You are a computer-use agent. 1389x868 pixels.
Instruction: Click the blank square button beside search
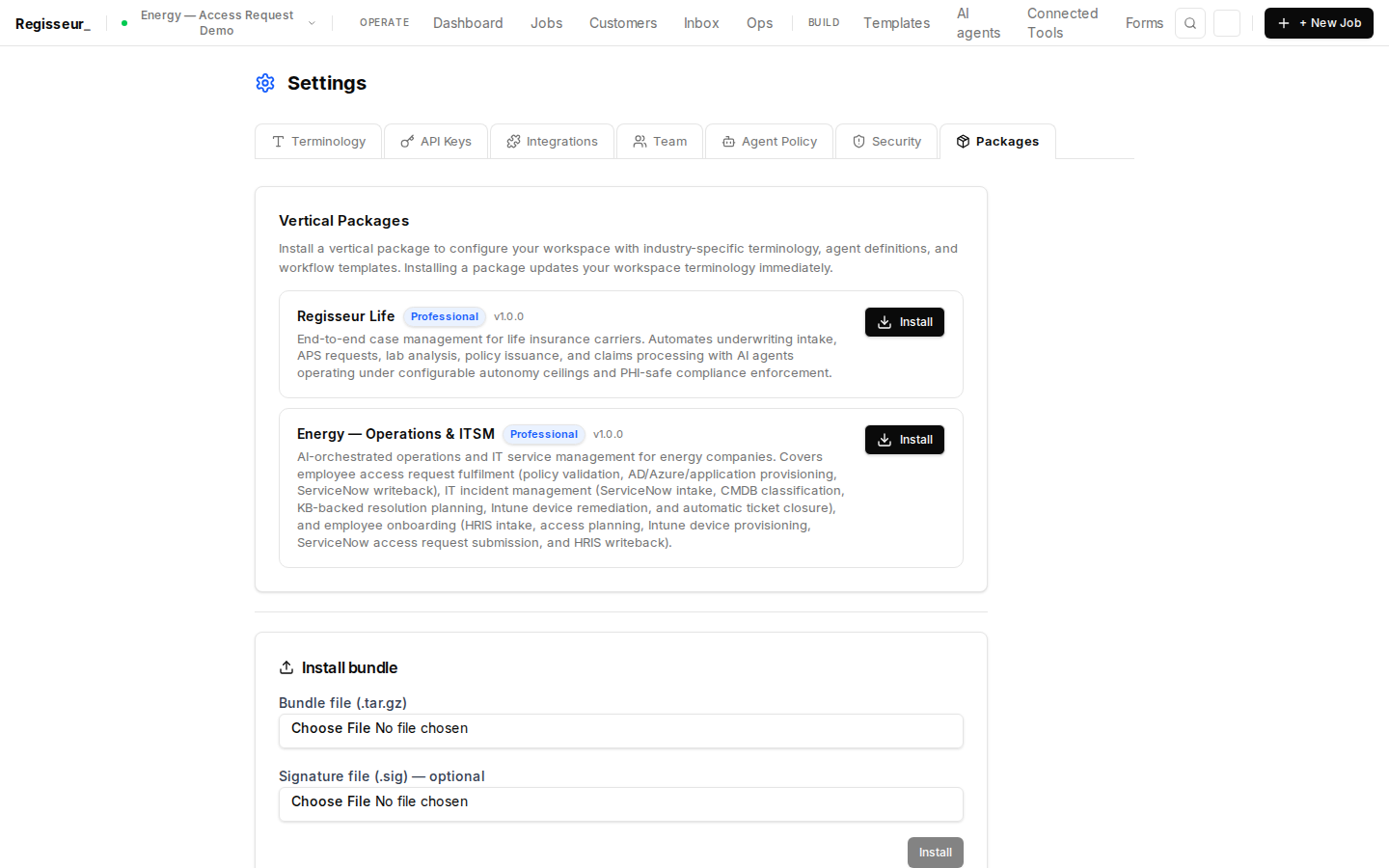(1227, 23)
